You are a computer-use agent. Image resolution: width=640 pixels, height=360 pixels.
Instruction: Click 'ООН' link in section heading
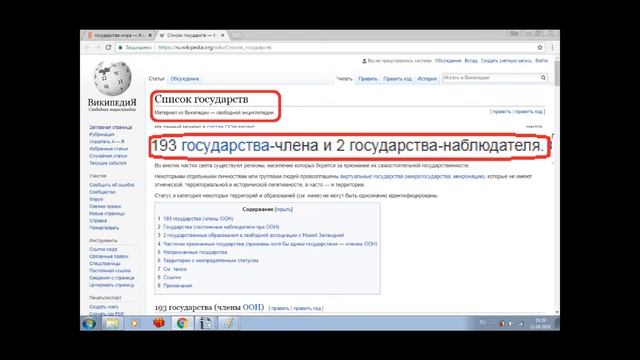pyautogui.click(x=252, y=307)
